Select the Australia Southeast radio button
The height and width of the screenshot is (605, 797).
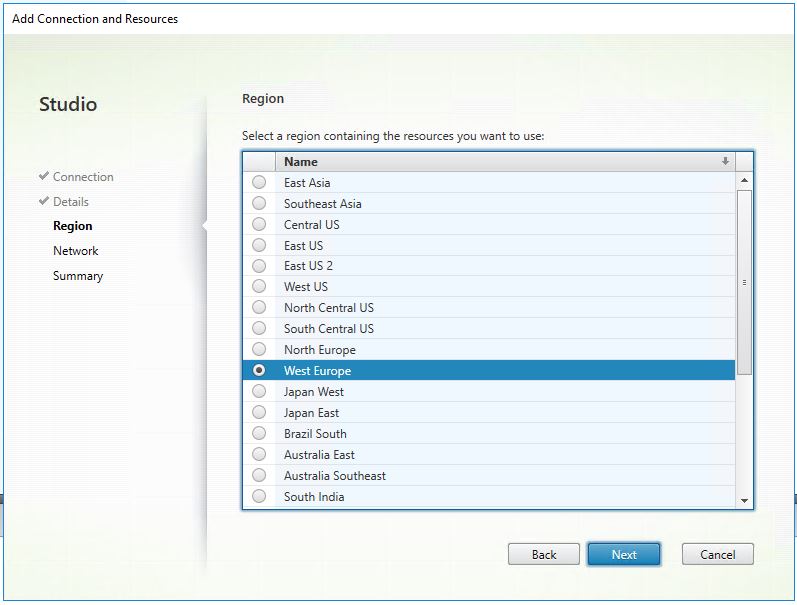[259, 476]
